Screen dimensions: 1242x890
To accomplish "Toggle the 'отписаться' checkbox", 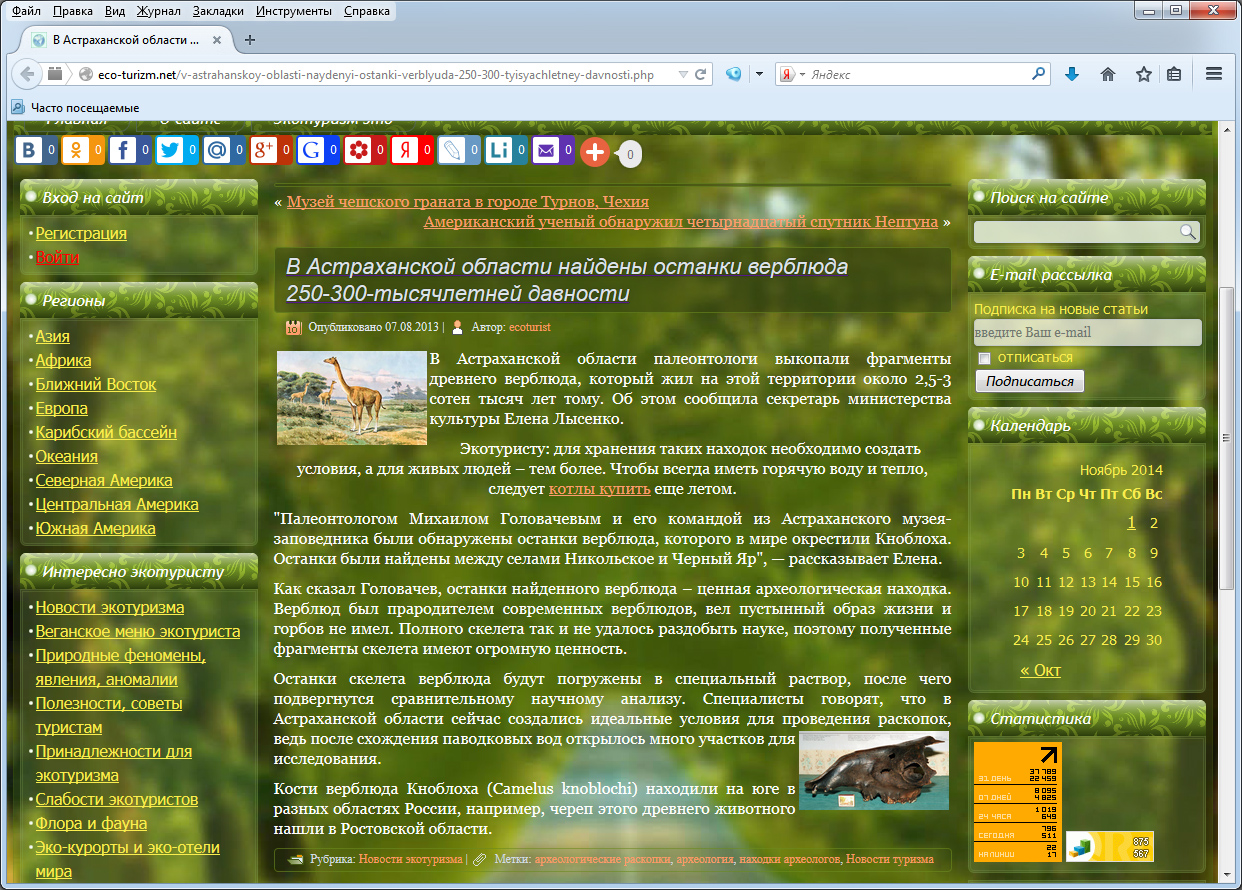I will tap(984, 358).
